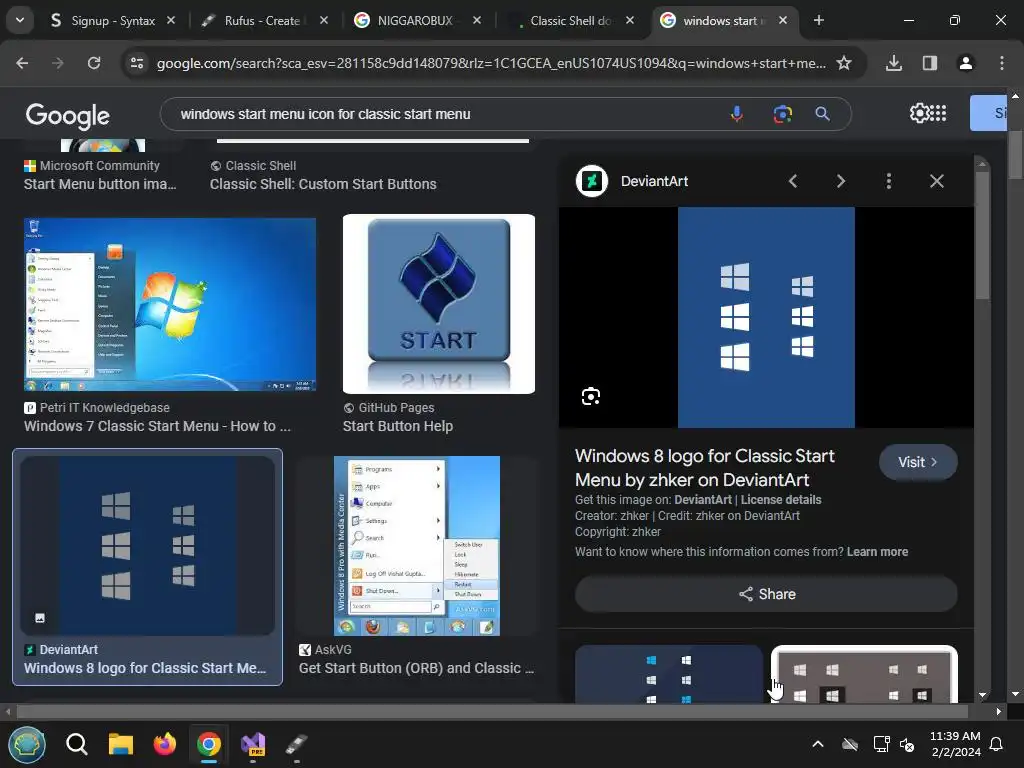This screenshot has width=1024, height=768.
Task: Submit search with magnifier icon
Action: [x=823, y=114]
